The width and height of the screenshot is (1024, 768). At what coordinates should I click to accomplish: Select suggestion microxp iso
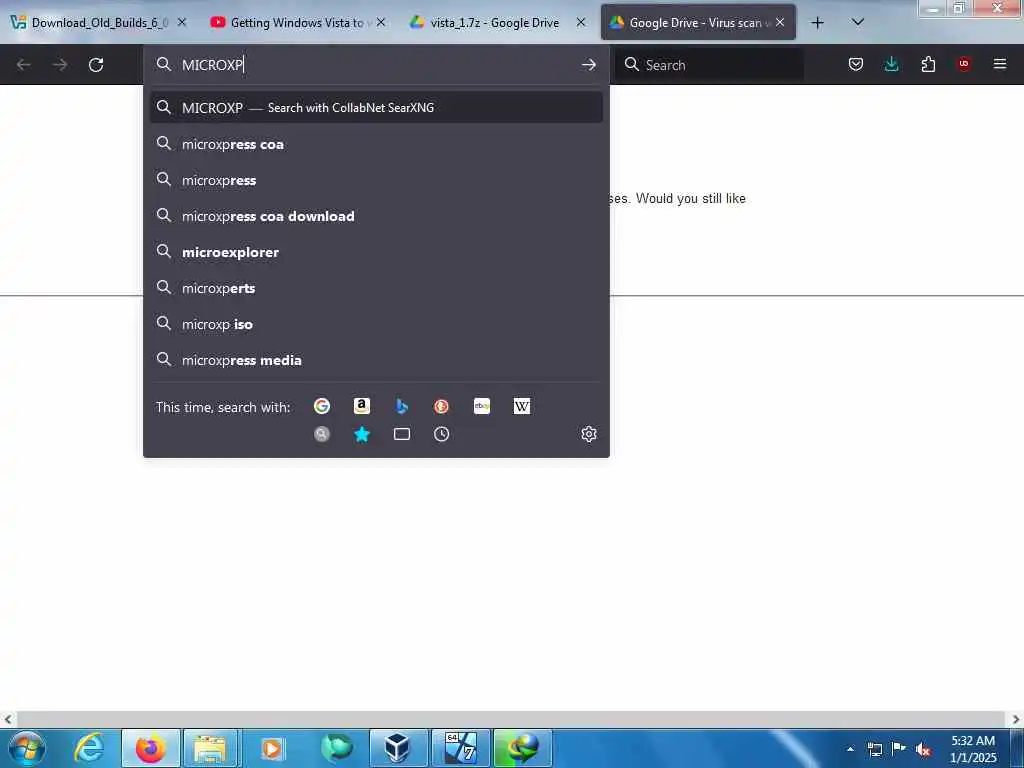click(x=376, y=323)
